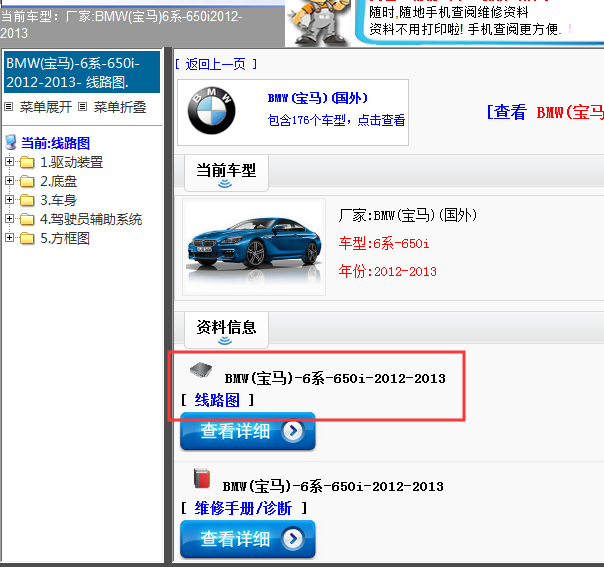604x567 pixels.
Task: Select the 3.车身 tree item
Action: click(59, 200)
